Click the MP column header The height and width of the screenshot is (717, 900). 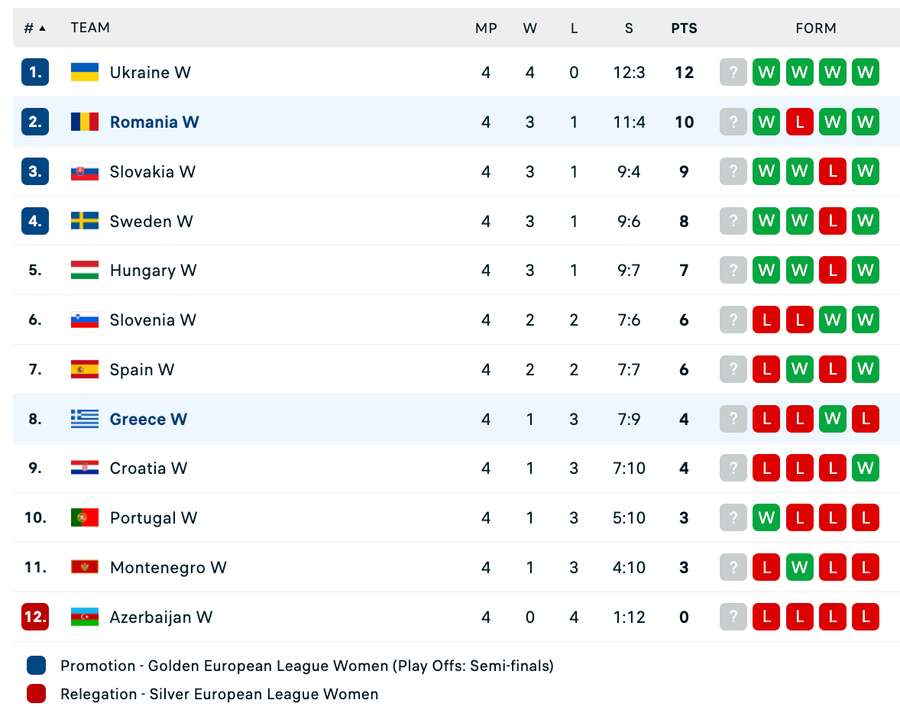[486, 28]
